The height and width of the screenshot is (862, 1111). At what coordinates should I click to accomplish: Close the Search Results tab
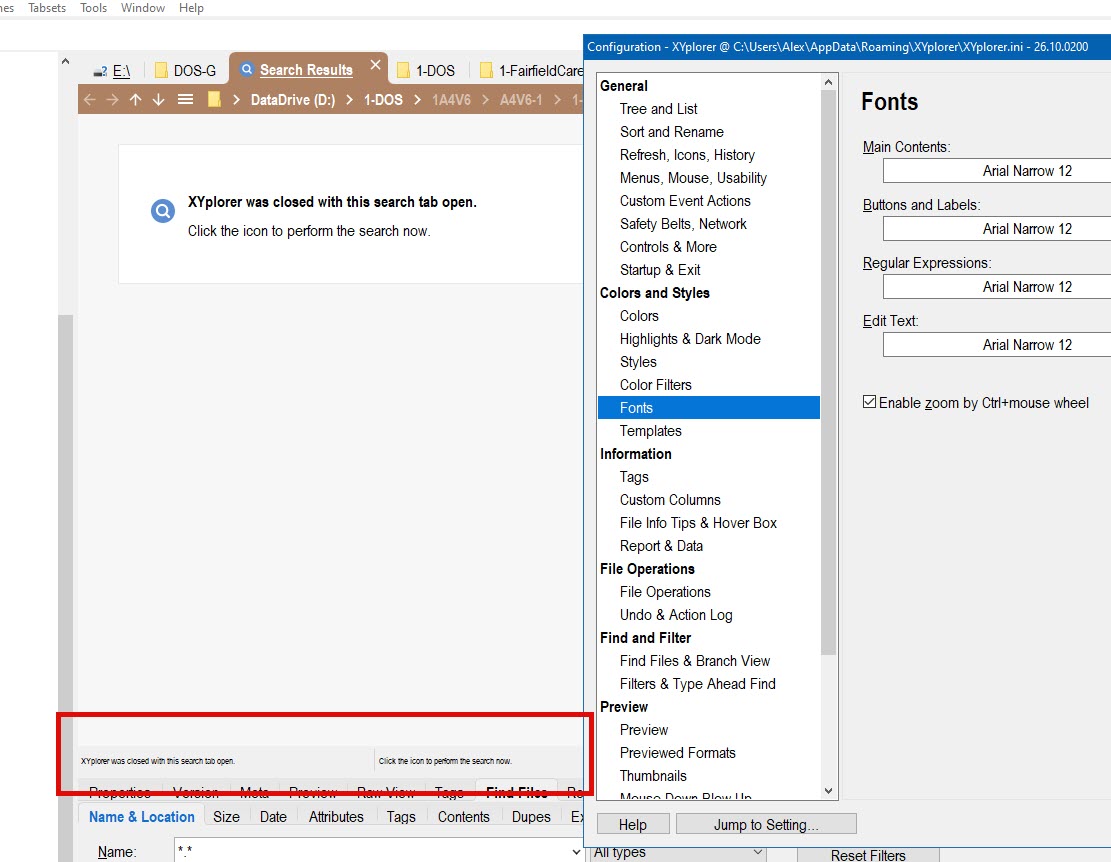click(x=376, y=66)
